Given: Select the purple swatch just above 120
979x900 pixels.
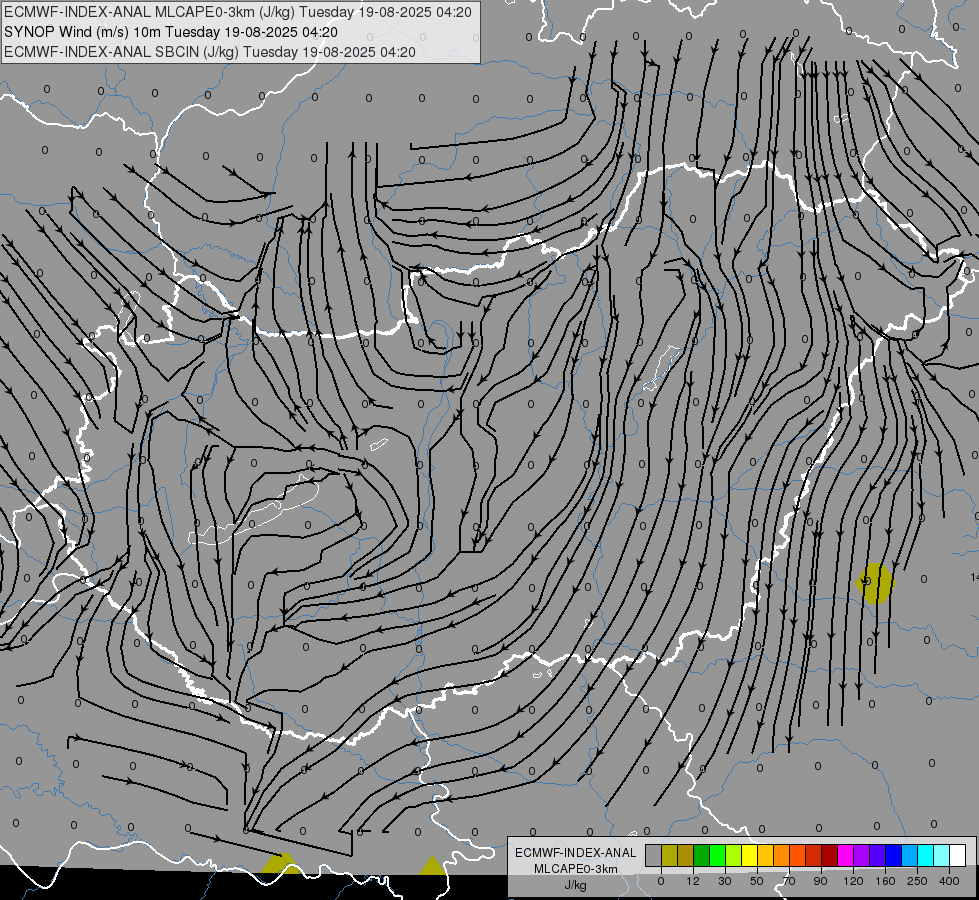Looking at the screenshot, I should point(862,855).
